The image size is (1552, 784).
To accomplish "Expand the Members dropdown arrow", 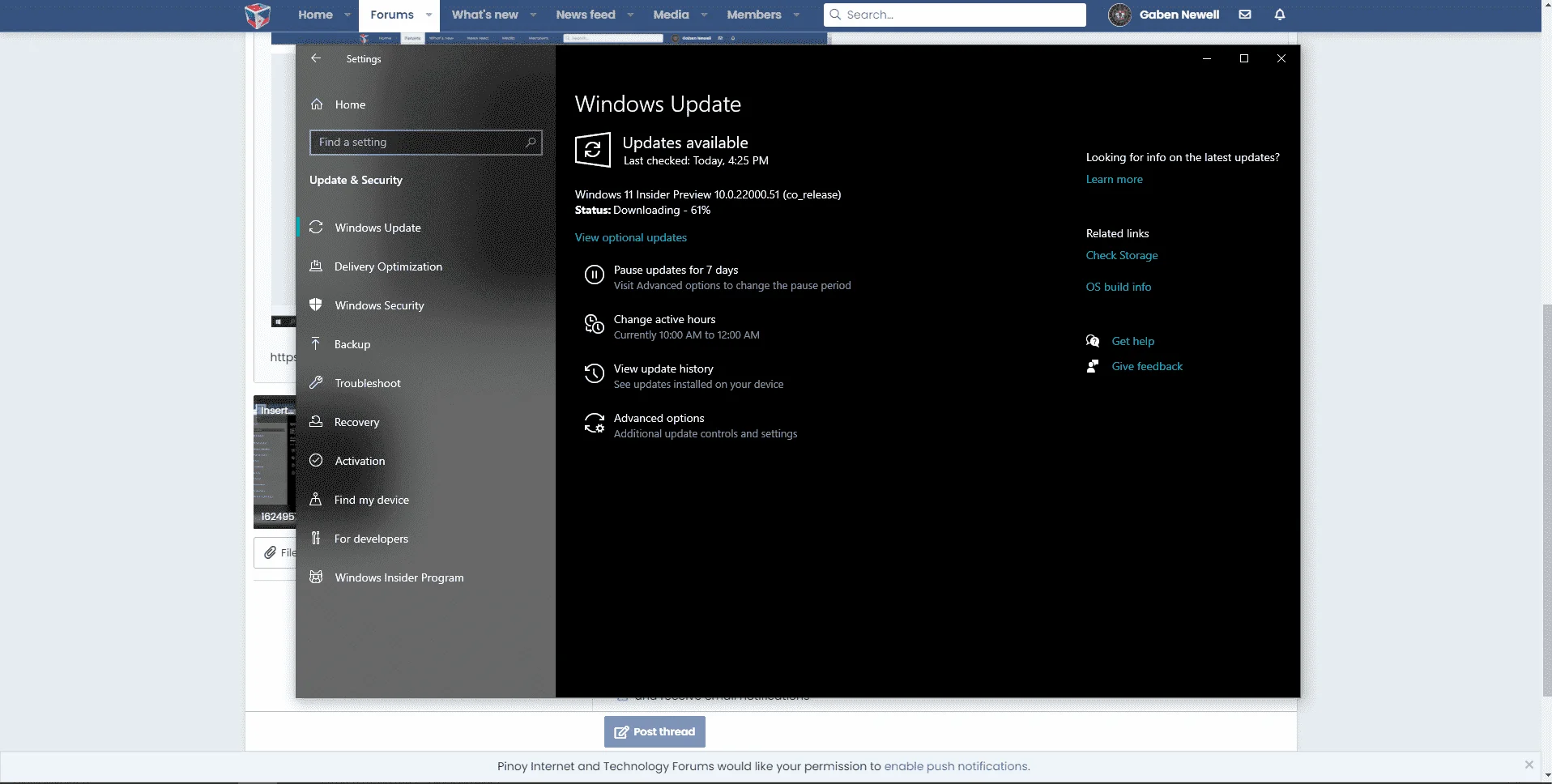I will [x=796, y=15].
